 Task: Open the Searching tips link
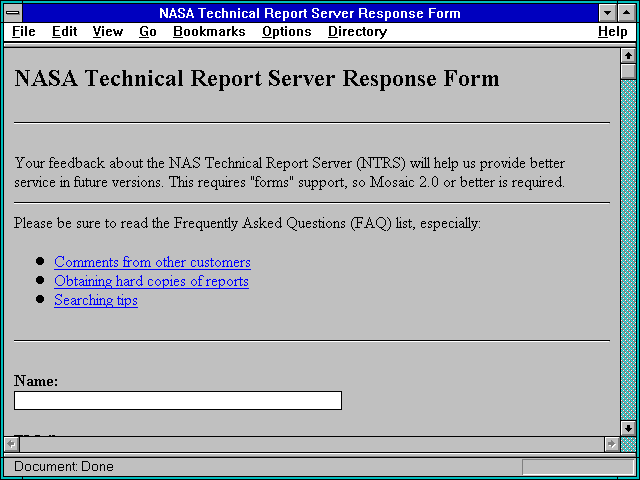tap(96, 300)
